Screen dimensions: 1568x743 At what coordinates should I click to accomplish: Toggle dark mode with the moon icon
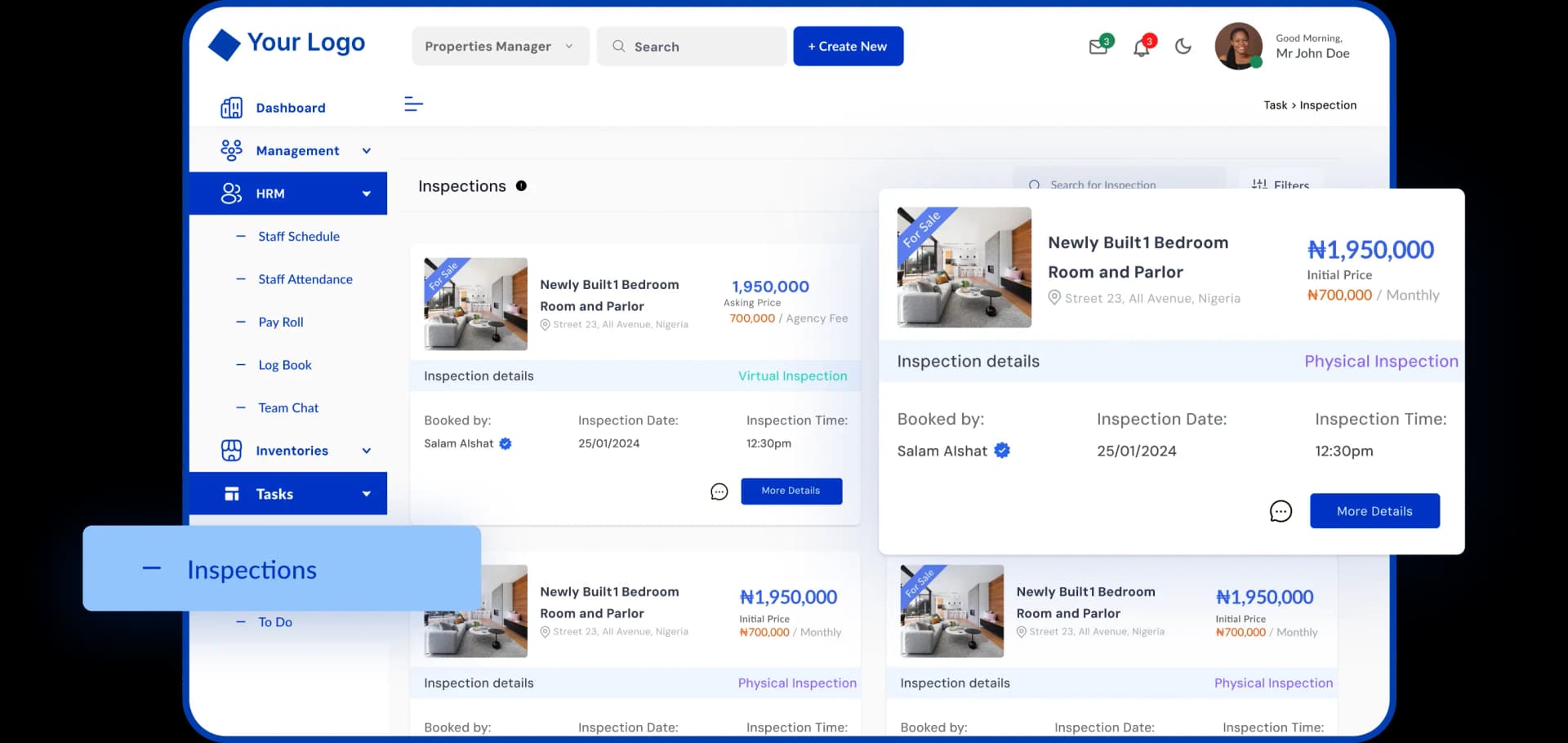coord(1183,47)
